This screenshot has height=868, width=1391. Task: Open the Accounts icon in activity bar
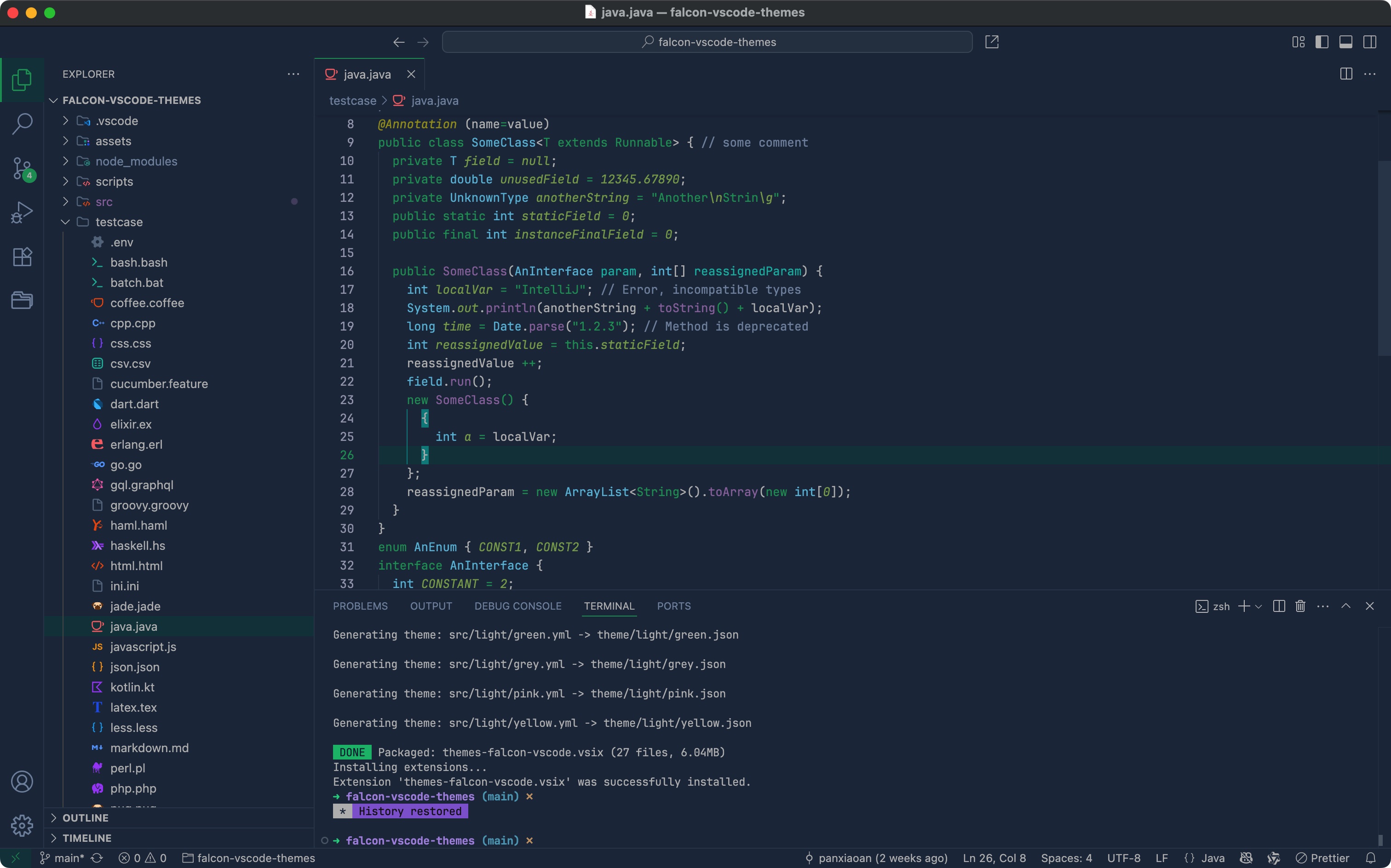click(22, 781)
